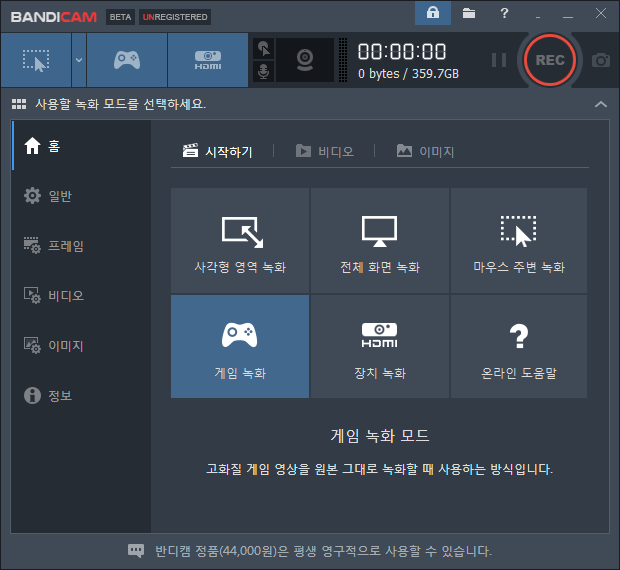Click the 0 bytes / 359.7GB text
The image size is (620, 570).
click(408, 74)
